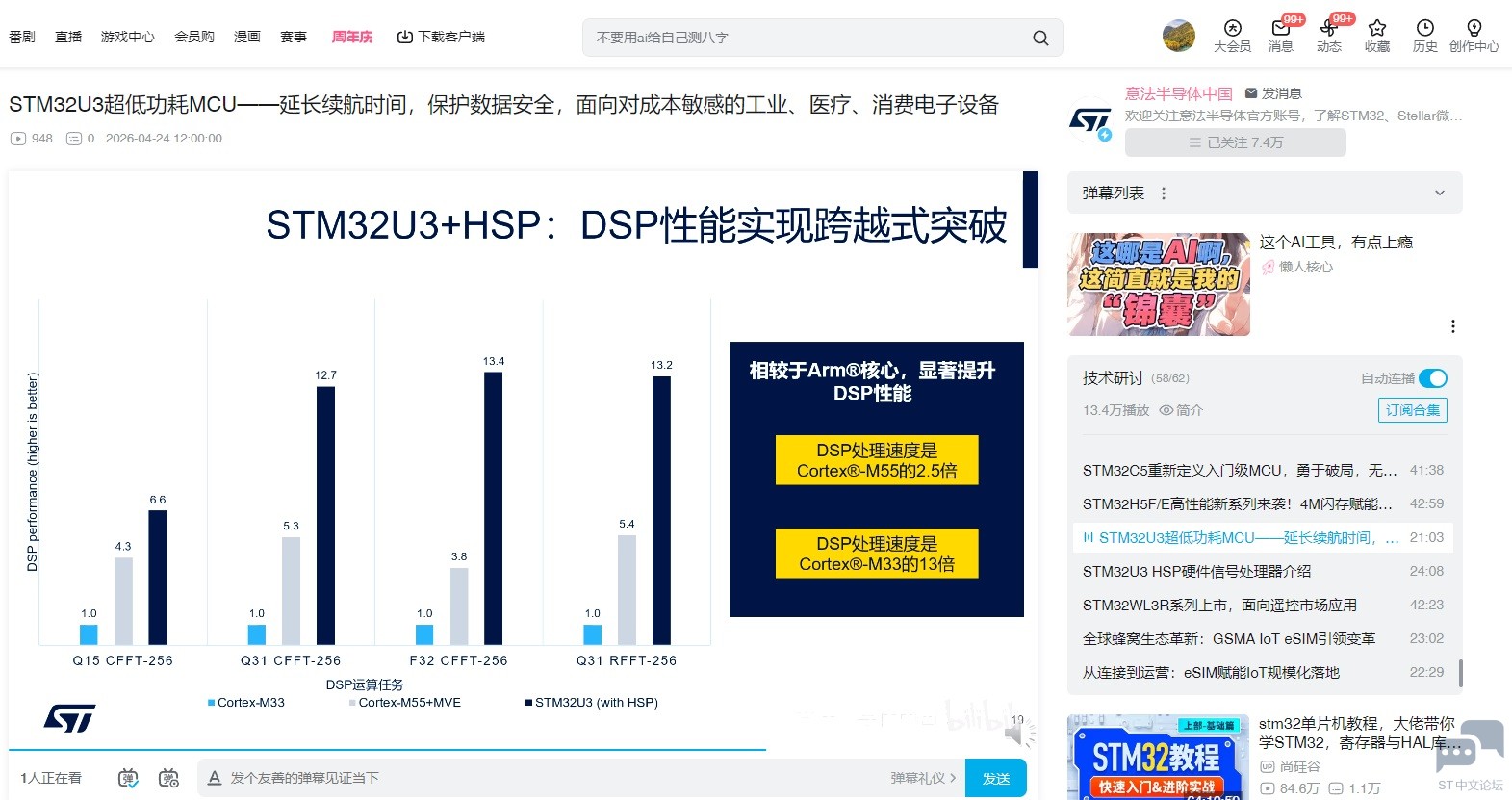Click the 简介 eye icon in collection
Viewport: 1512px width, 800px height.
tap(1166, 410)
